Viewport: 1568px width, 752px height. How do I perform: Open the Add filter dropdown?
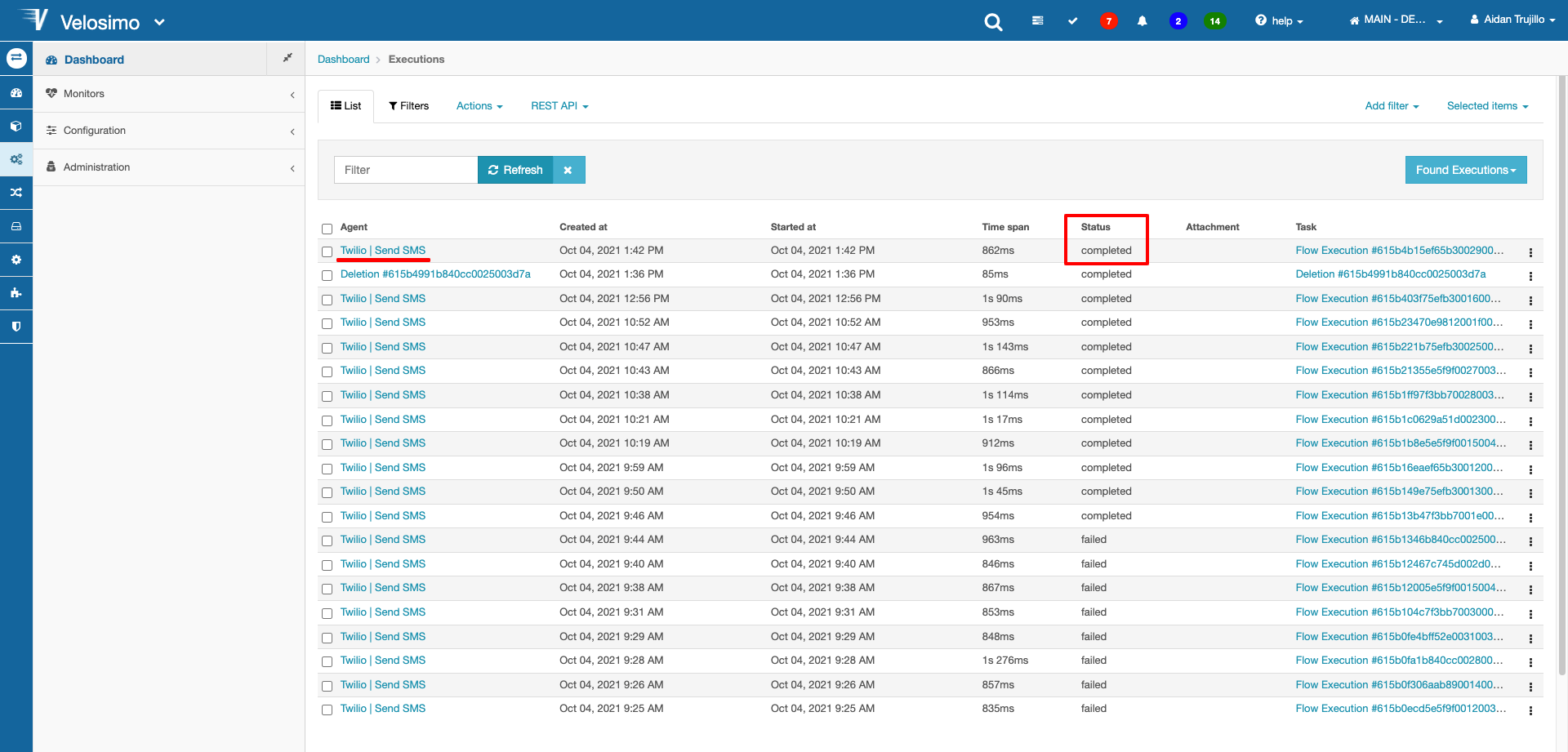tap(1392, 106)
